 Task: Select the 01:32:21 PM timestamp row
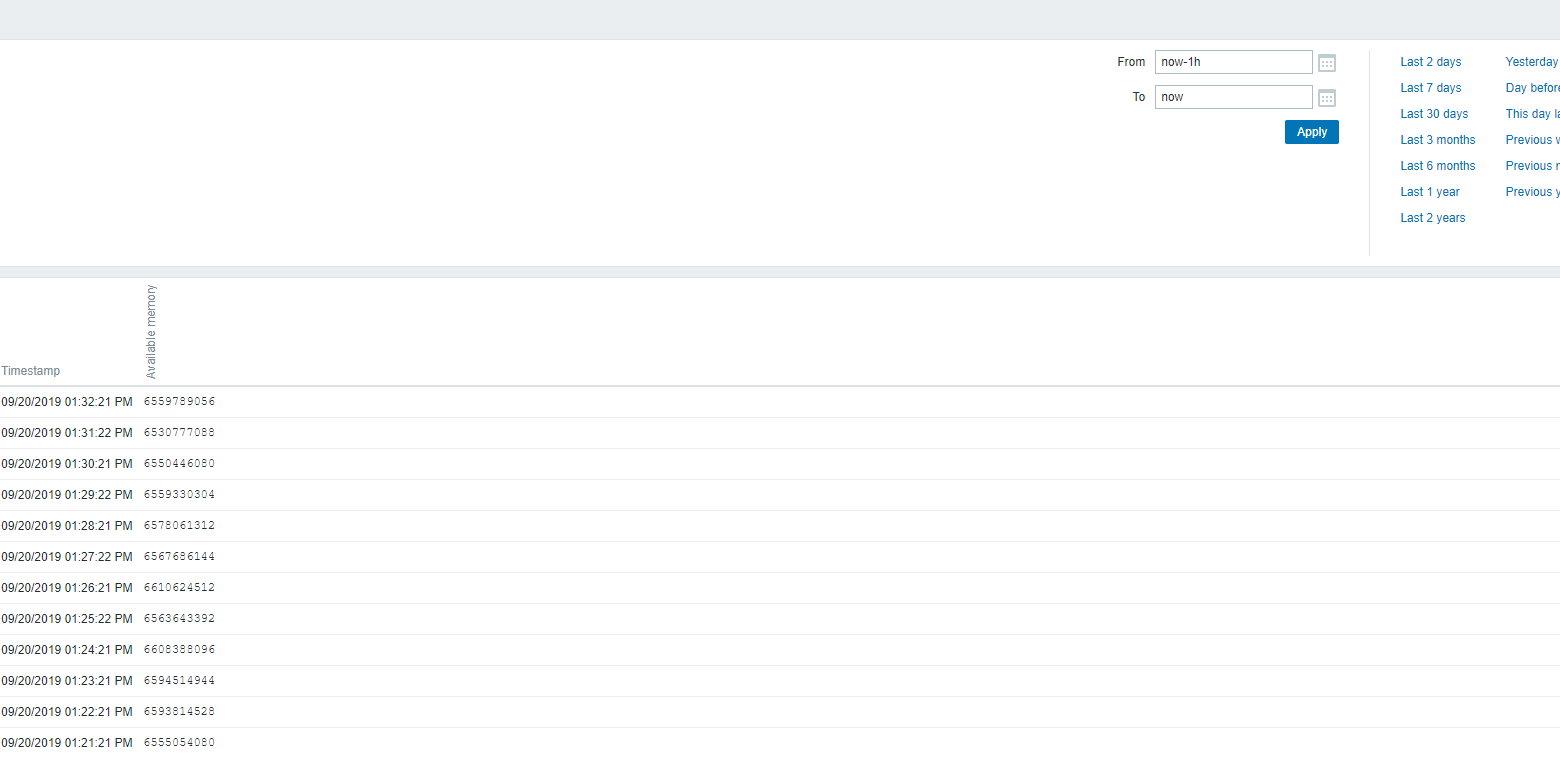[67, 402]
